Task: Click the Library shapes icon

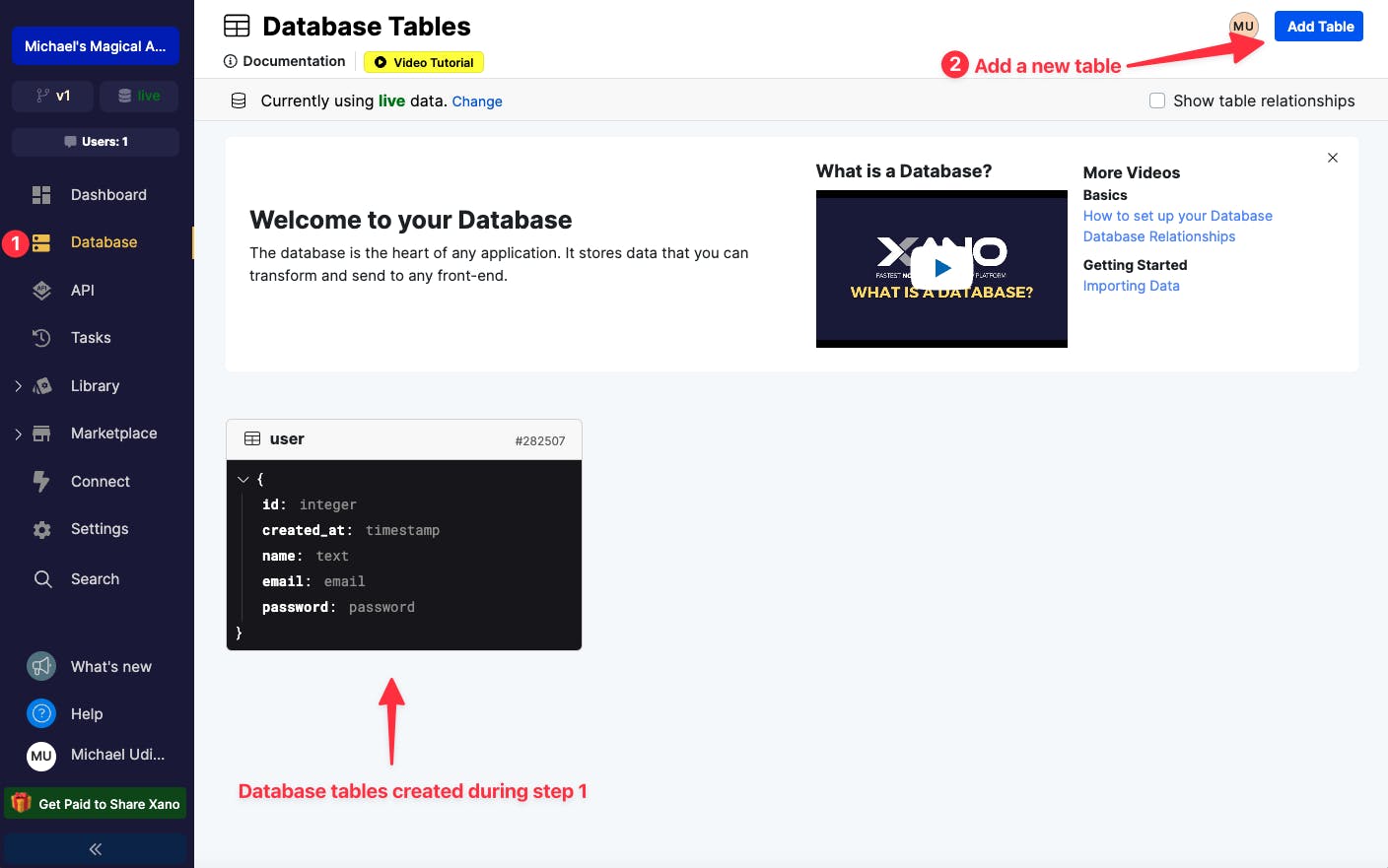Action: click(x=41, y=386)
